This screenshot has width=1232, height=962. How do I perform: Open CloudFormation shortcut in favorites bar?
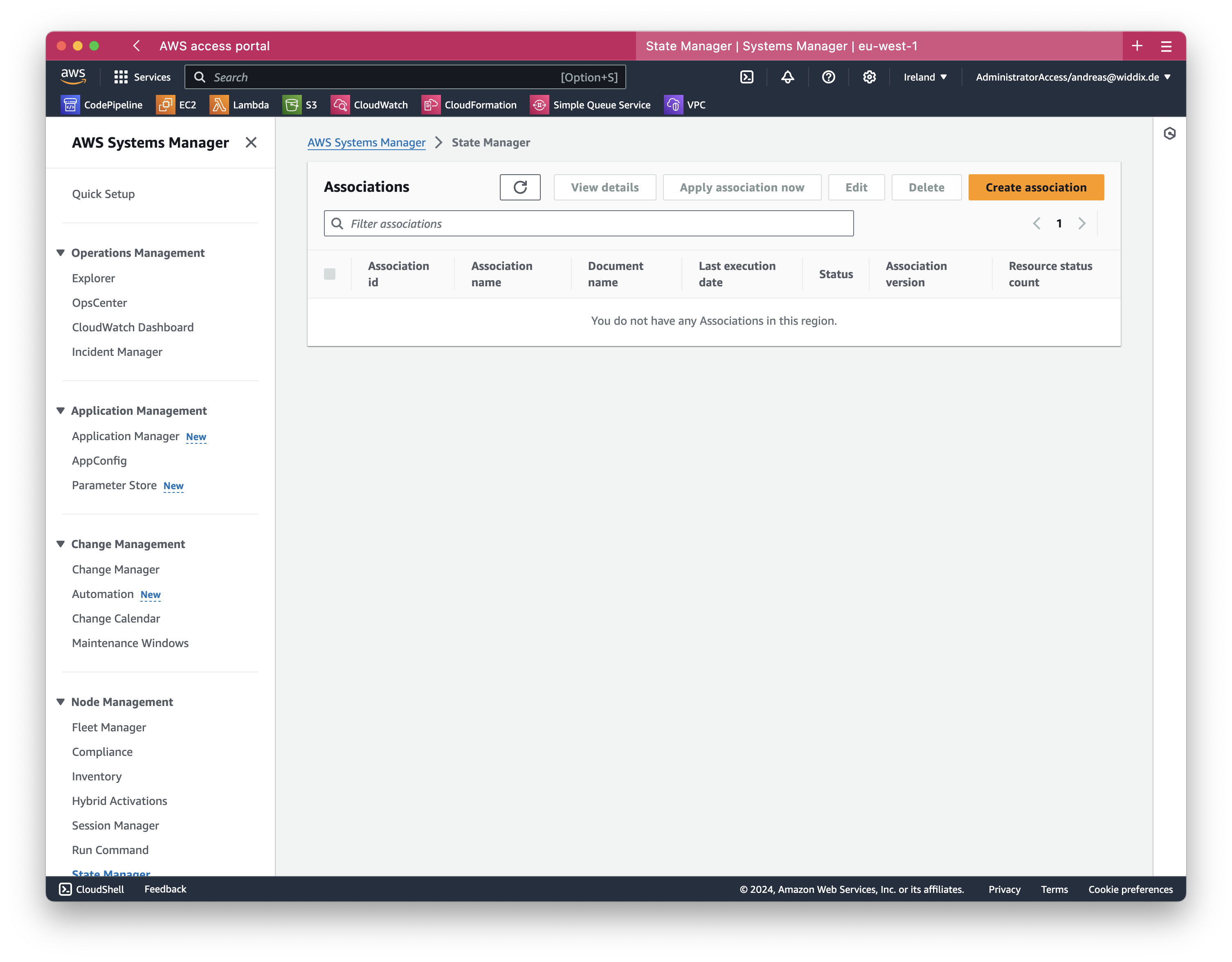(469, 105)
